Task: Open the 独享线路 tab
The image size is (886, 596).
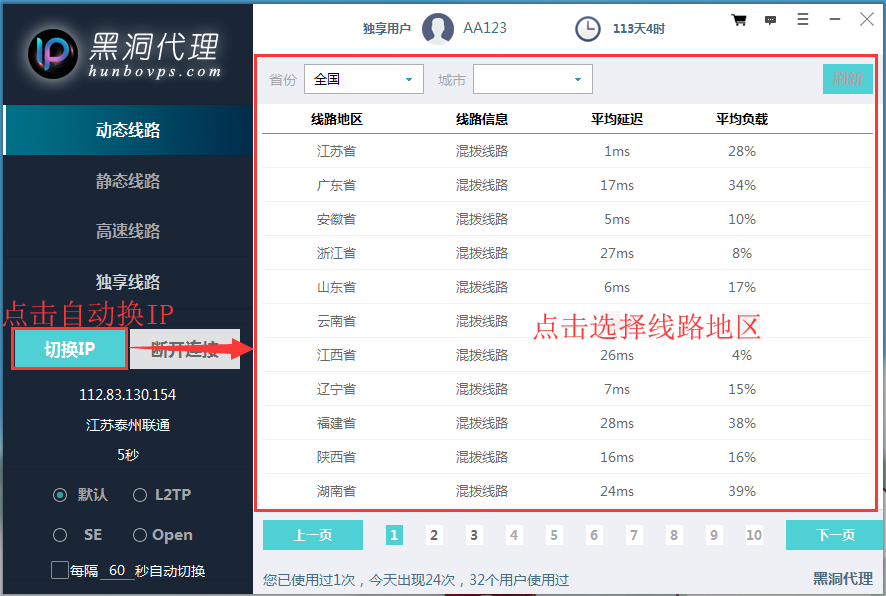Action: [x=128, y=282]
